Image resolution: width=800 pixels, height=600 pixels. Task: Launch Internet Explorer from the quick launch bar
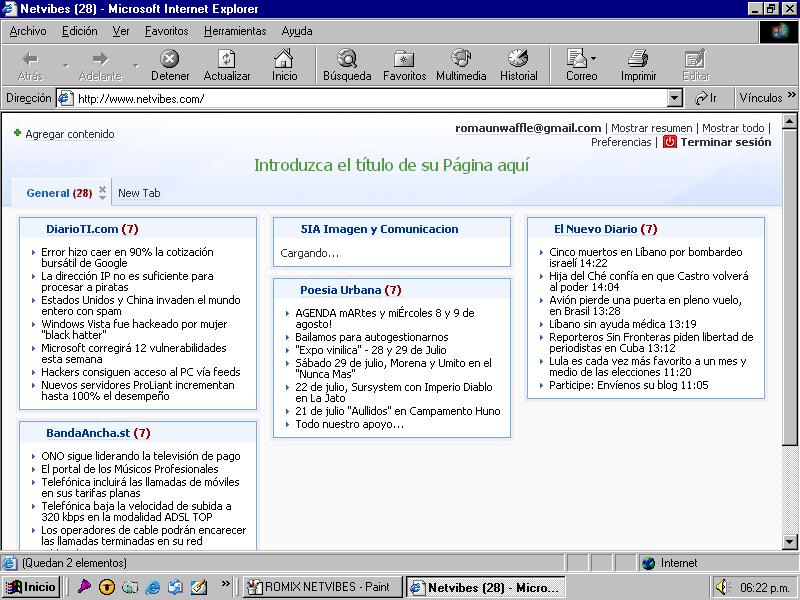[x=153, y=587]
